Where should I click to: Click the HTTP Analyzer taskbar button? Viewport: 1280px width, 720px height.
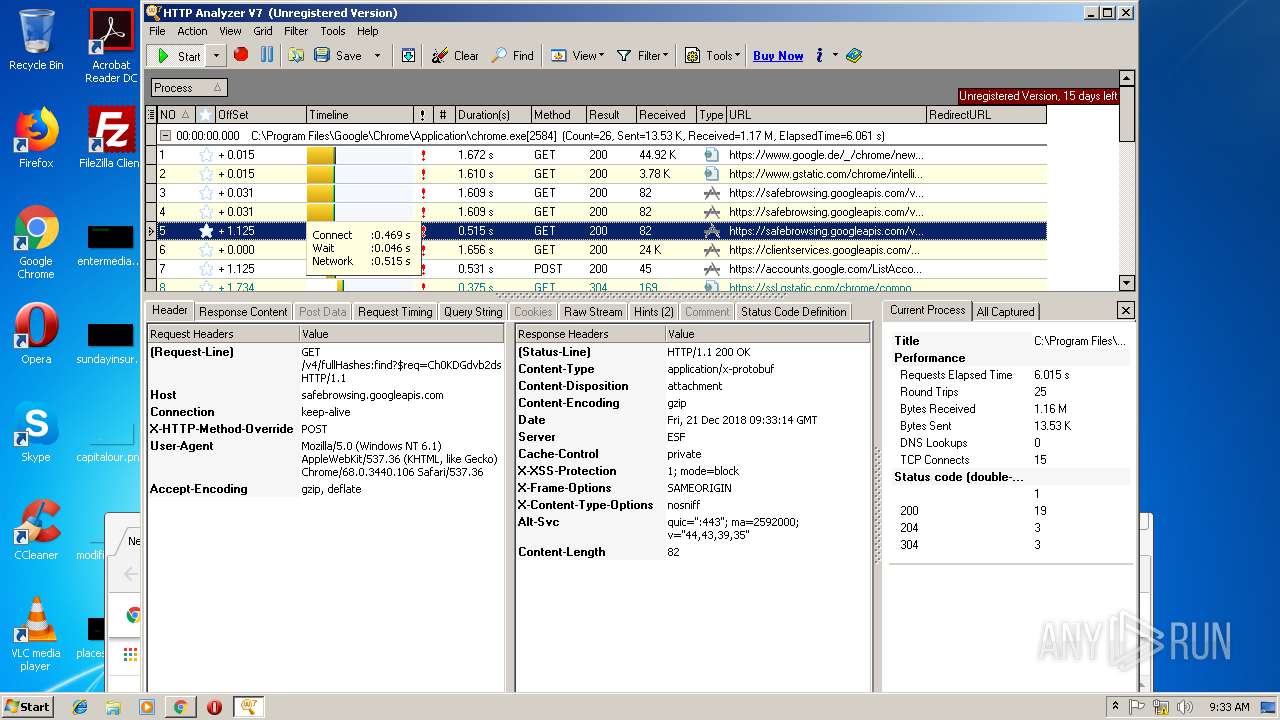coord(248,707)
